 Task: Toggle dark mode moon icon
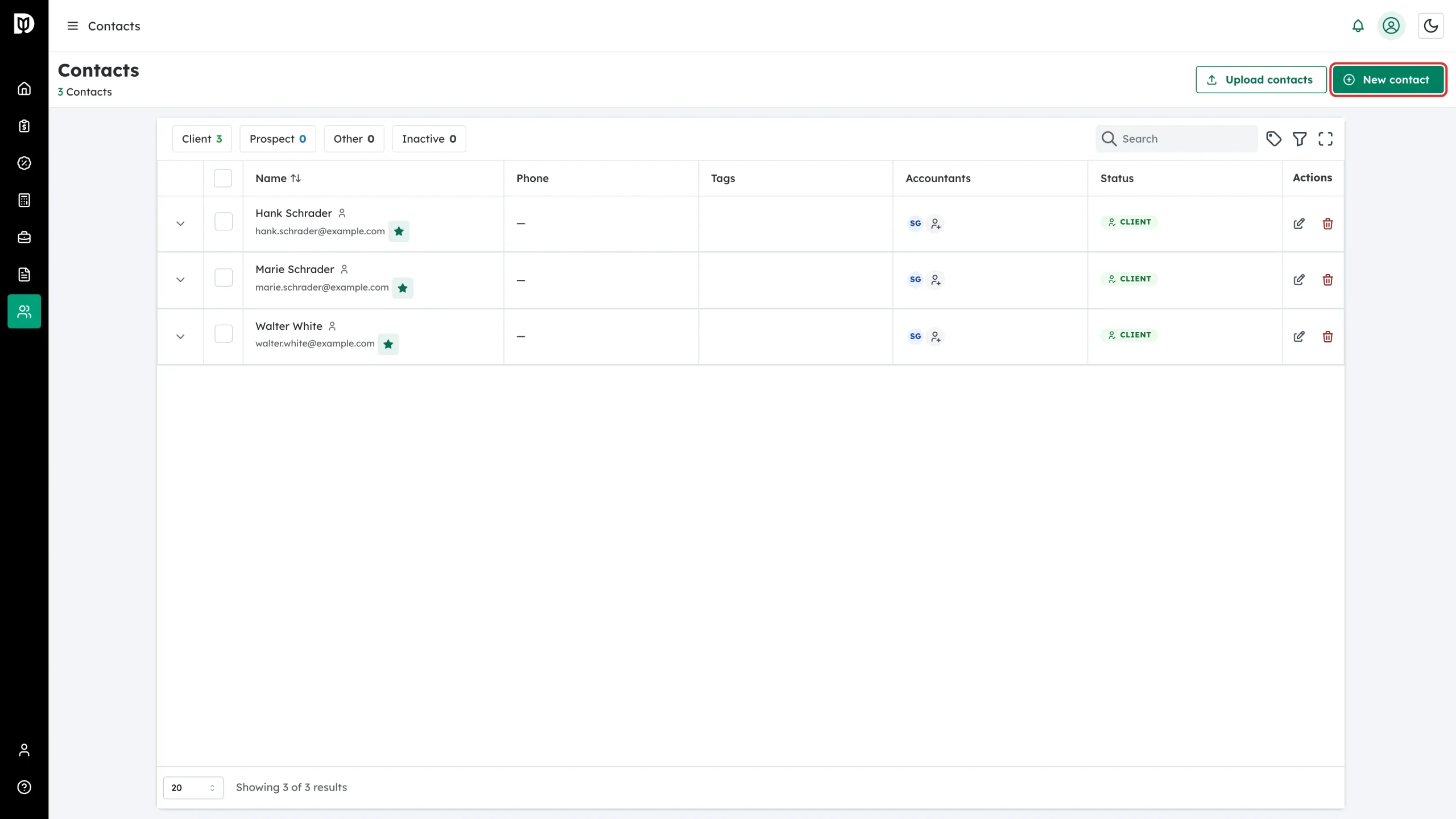coord(1430,26)
